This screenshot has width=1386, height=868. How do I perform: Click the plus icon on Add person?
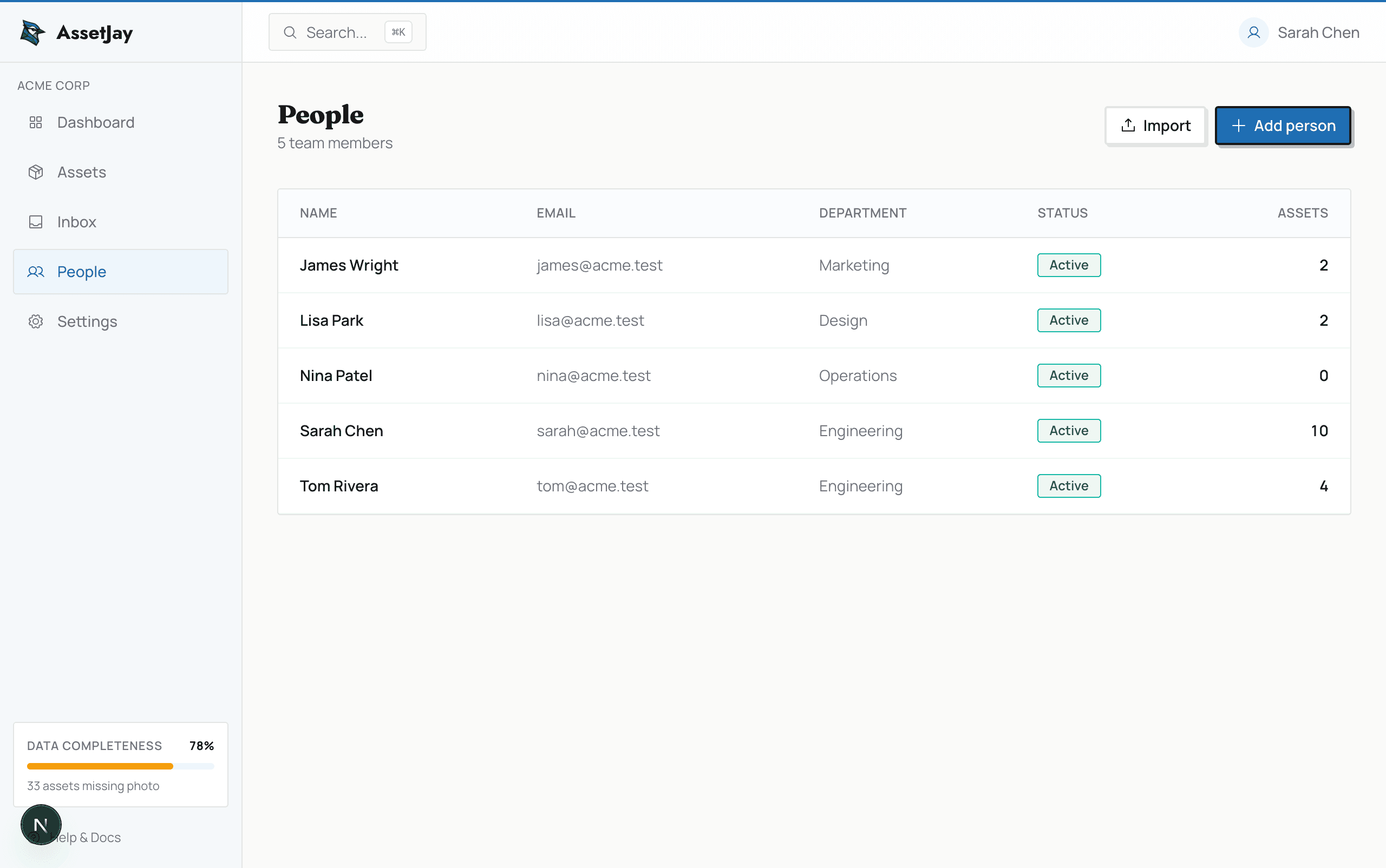[1238, 125]
